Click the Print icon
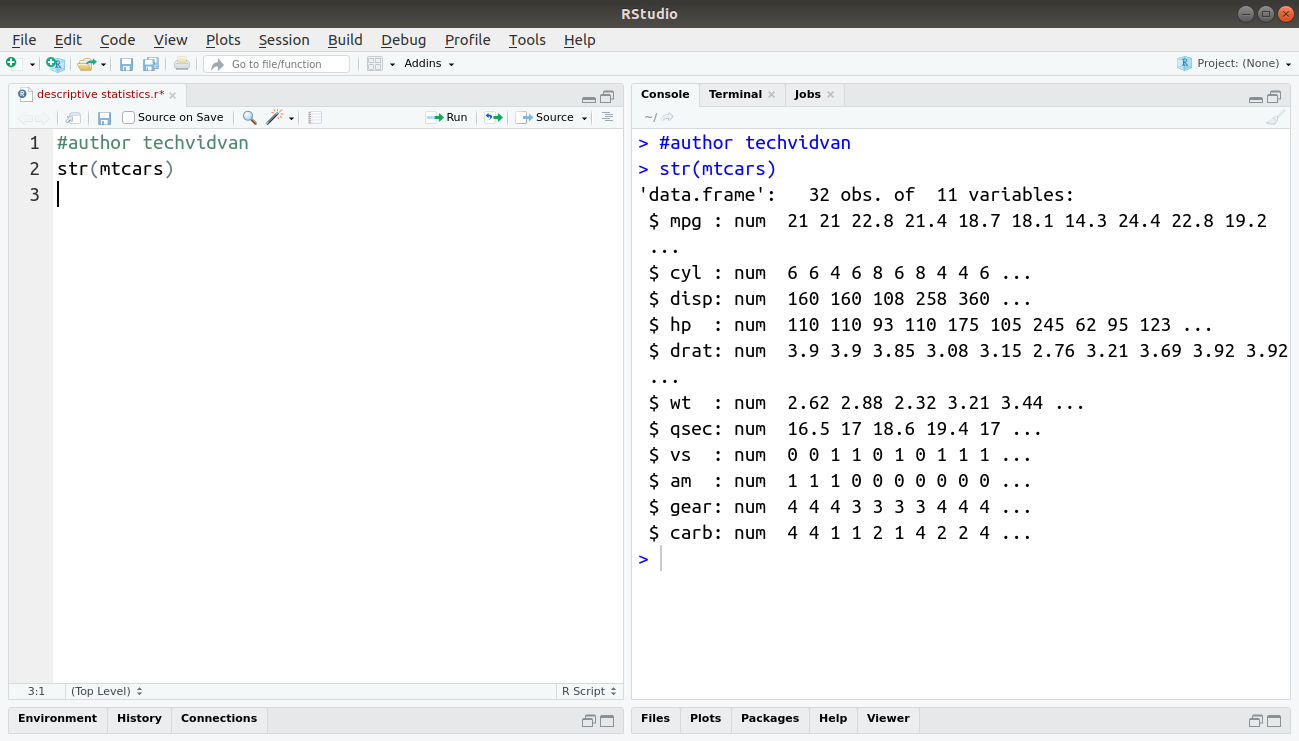The image size is (1299, 741). coord(180,63)
